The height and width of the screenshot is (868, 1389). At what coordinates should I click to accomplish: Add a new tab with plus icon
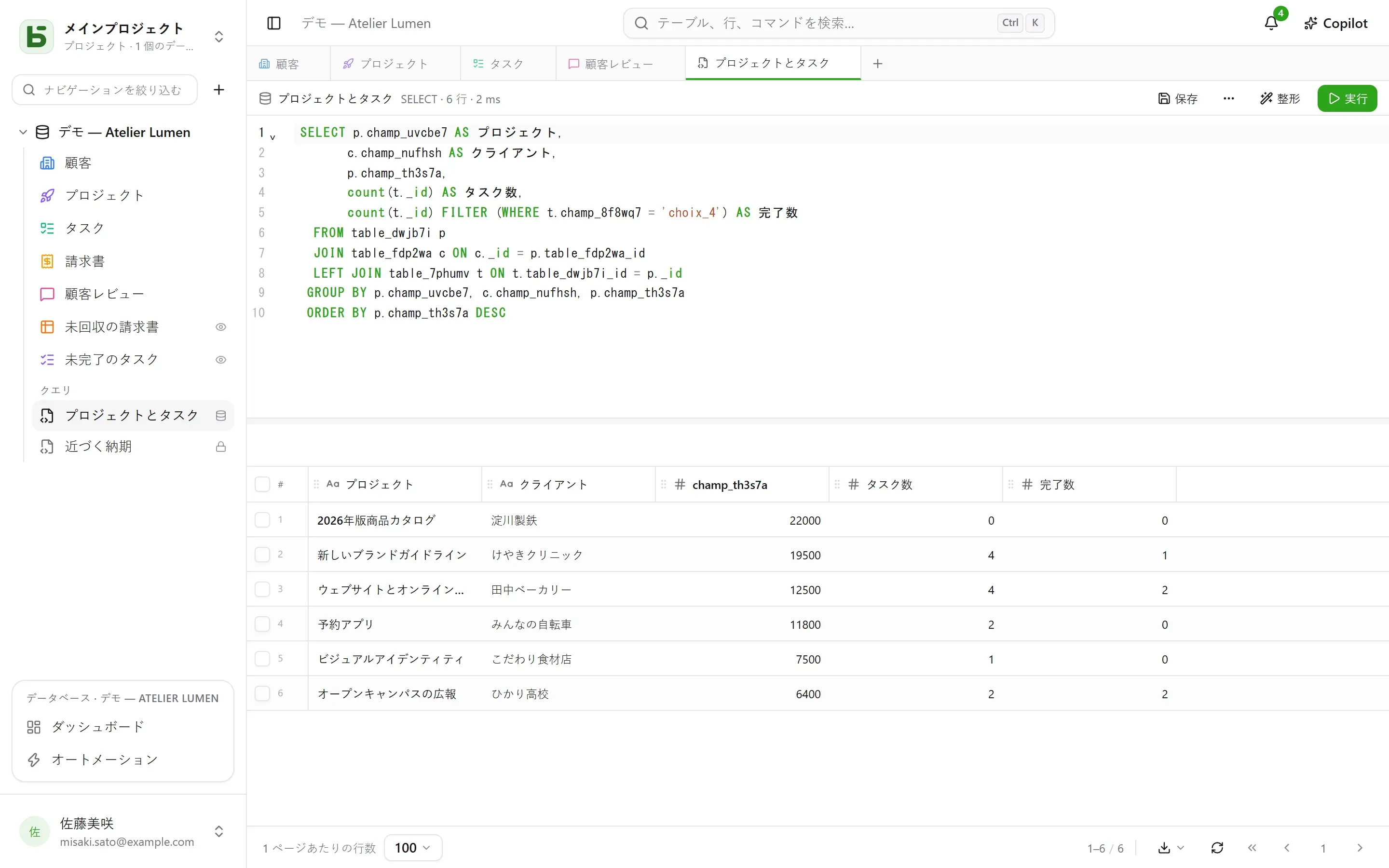pyautogui.click(x=878, y=64)
